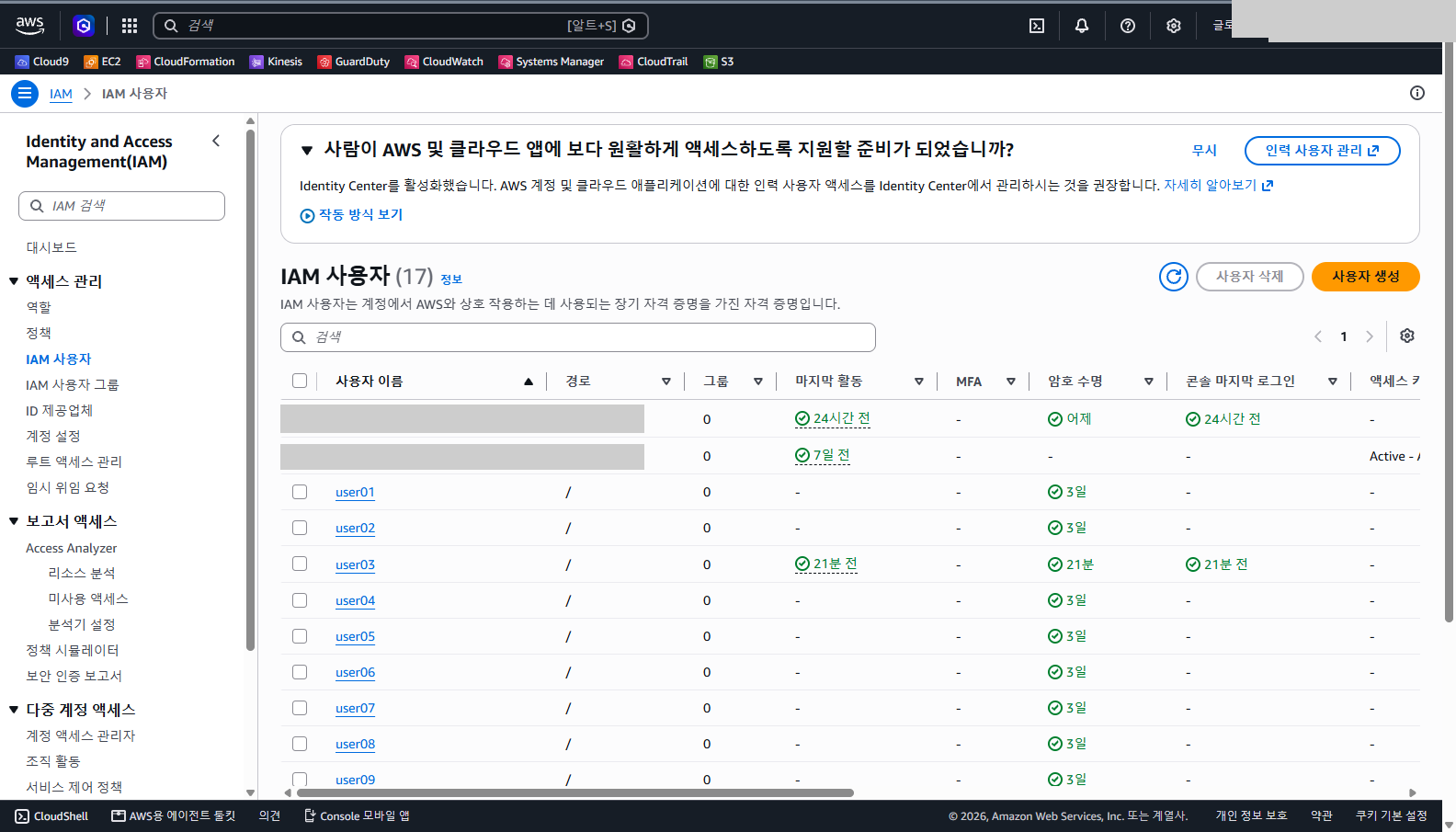Toggle the hamburger navigation menu button
This screenshot has width=1456, height=832.
pos(25,94)
